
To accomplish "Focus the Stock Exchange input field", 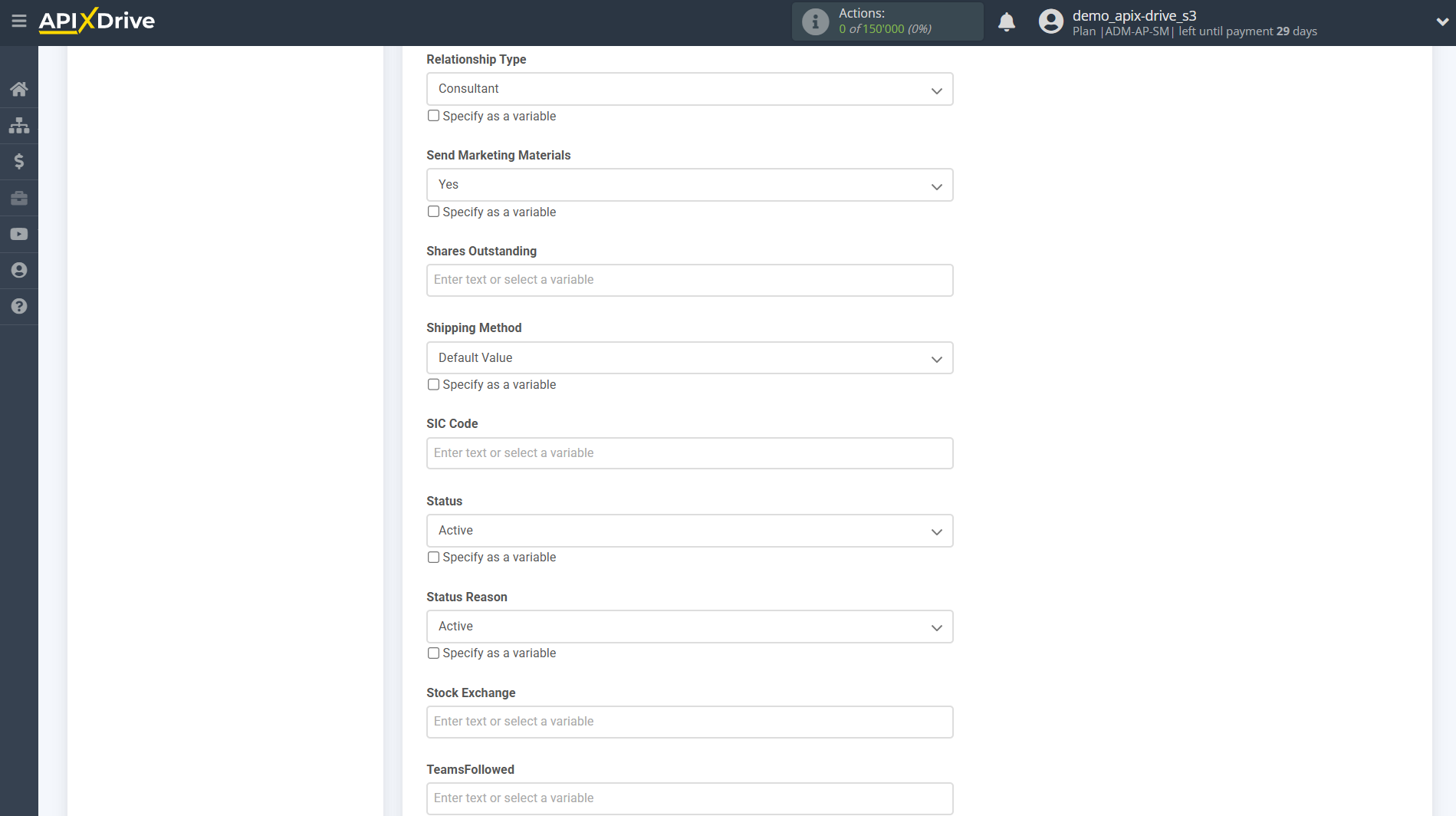I will point(689,722).
